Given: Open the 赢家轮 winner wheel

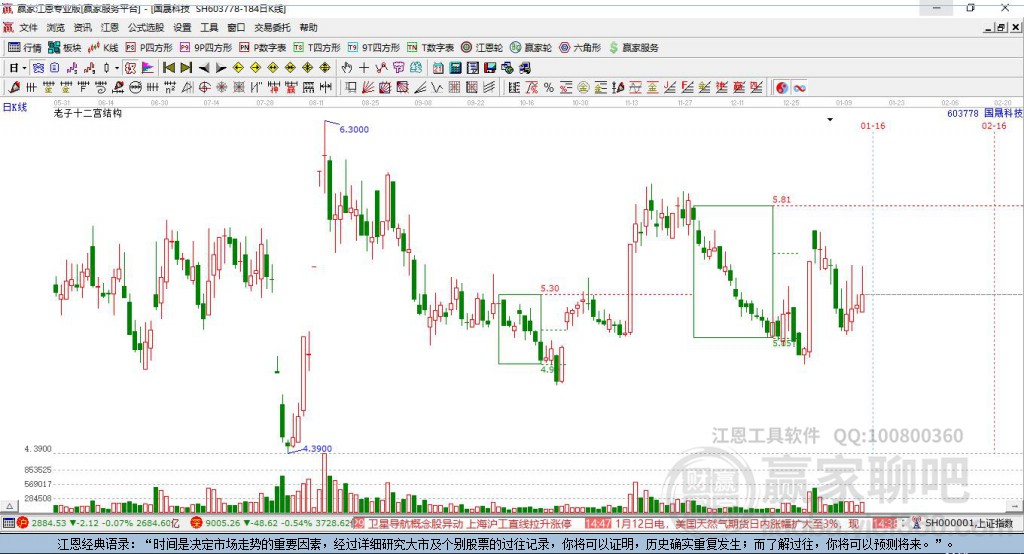Looking at the screenshot, I should pos(531,48).
